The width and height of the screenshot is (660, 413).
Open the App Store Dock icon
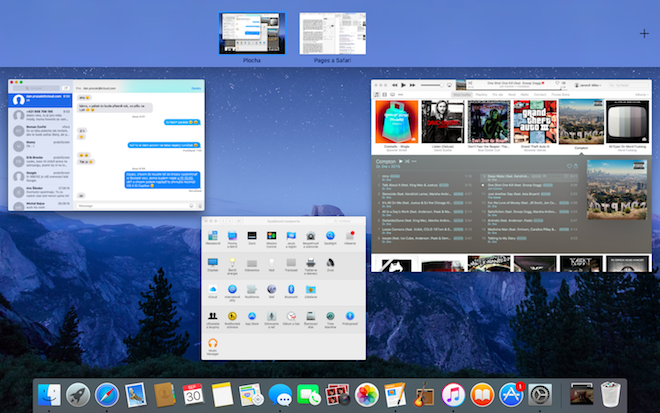513,394
